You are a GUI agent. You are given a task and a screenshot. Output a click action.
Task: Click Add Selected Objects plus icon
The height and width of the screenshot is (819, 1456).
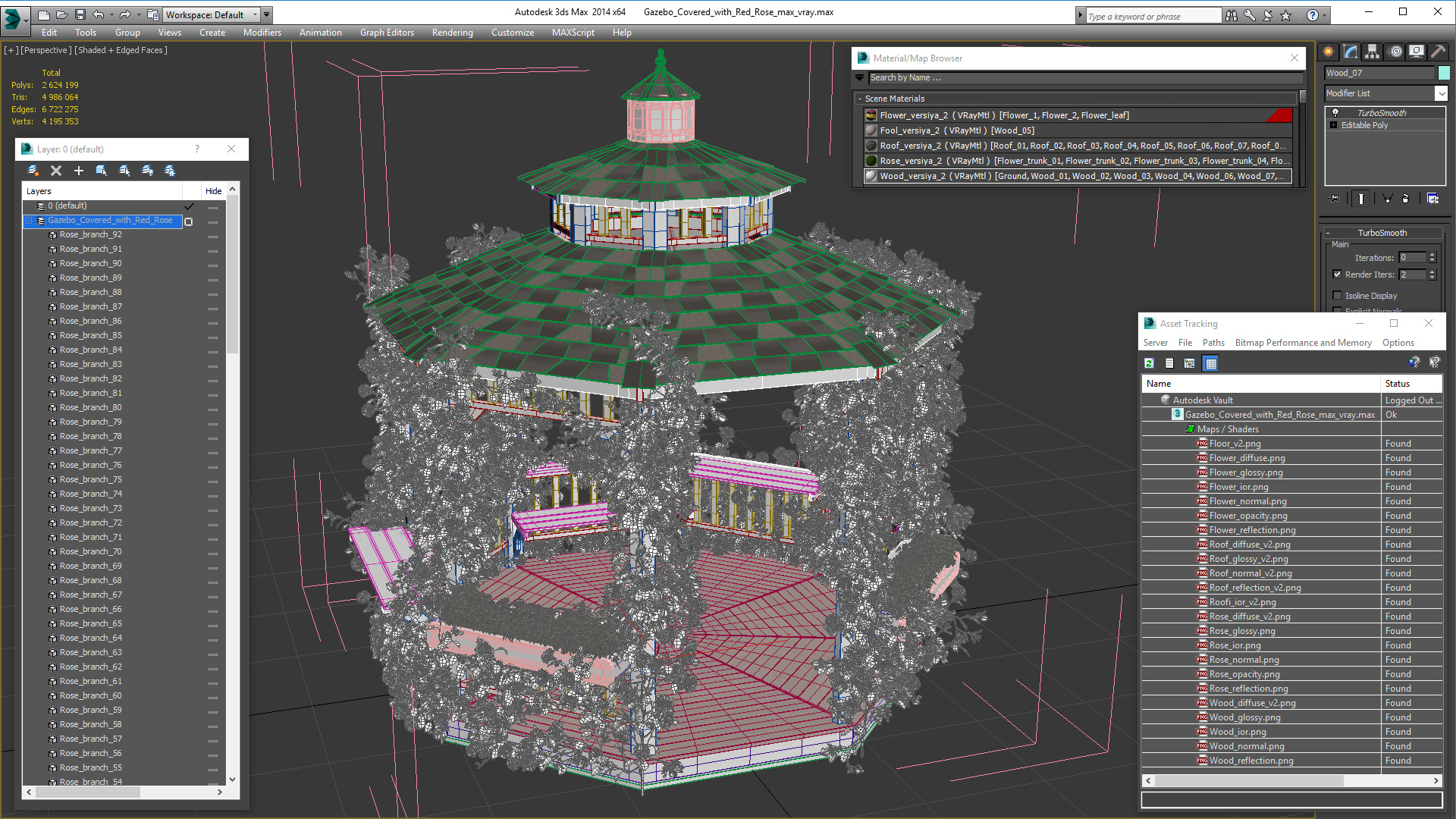click(78, 171)
